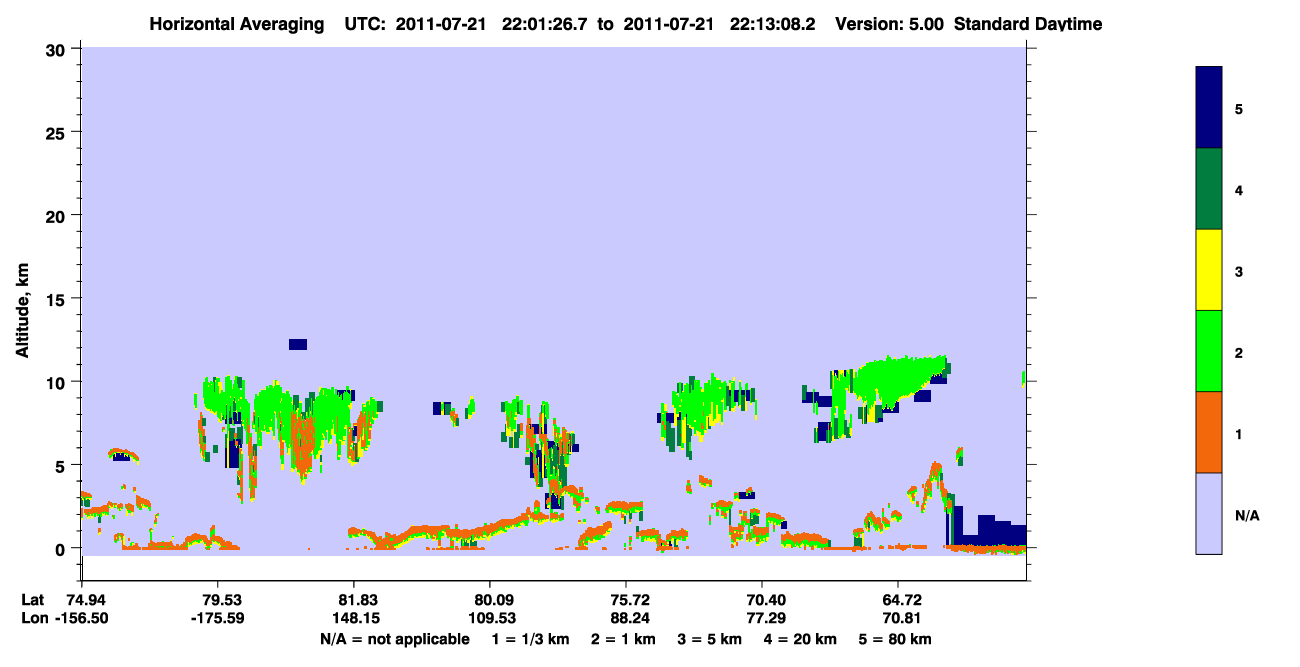
Task: Click the '4 = 20 km' legend entry
Action: point(802,639)
